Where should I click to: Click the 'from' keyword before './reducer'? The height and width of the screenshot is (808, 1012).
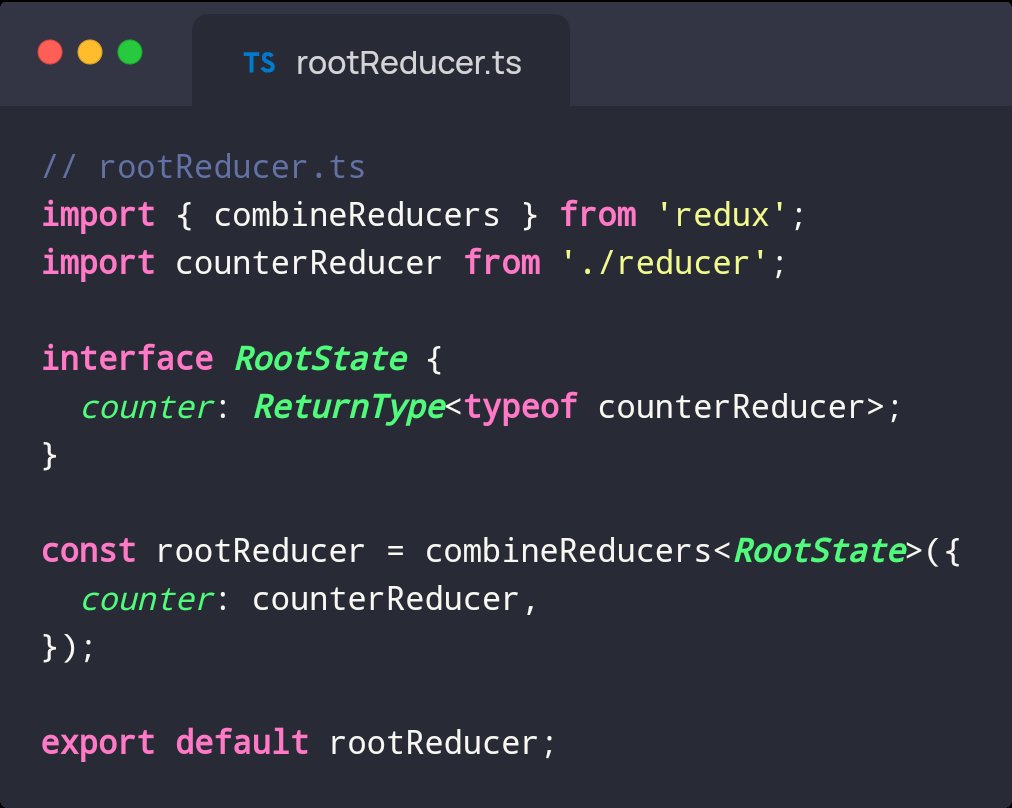coord(502,263)
